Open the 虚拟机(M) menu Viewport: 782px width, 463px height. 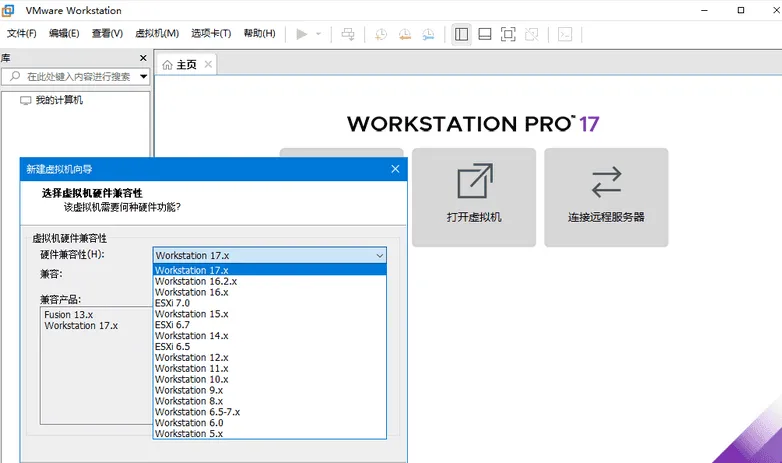[x=157, y=34]
